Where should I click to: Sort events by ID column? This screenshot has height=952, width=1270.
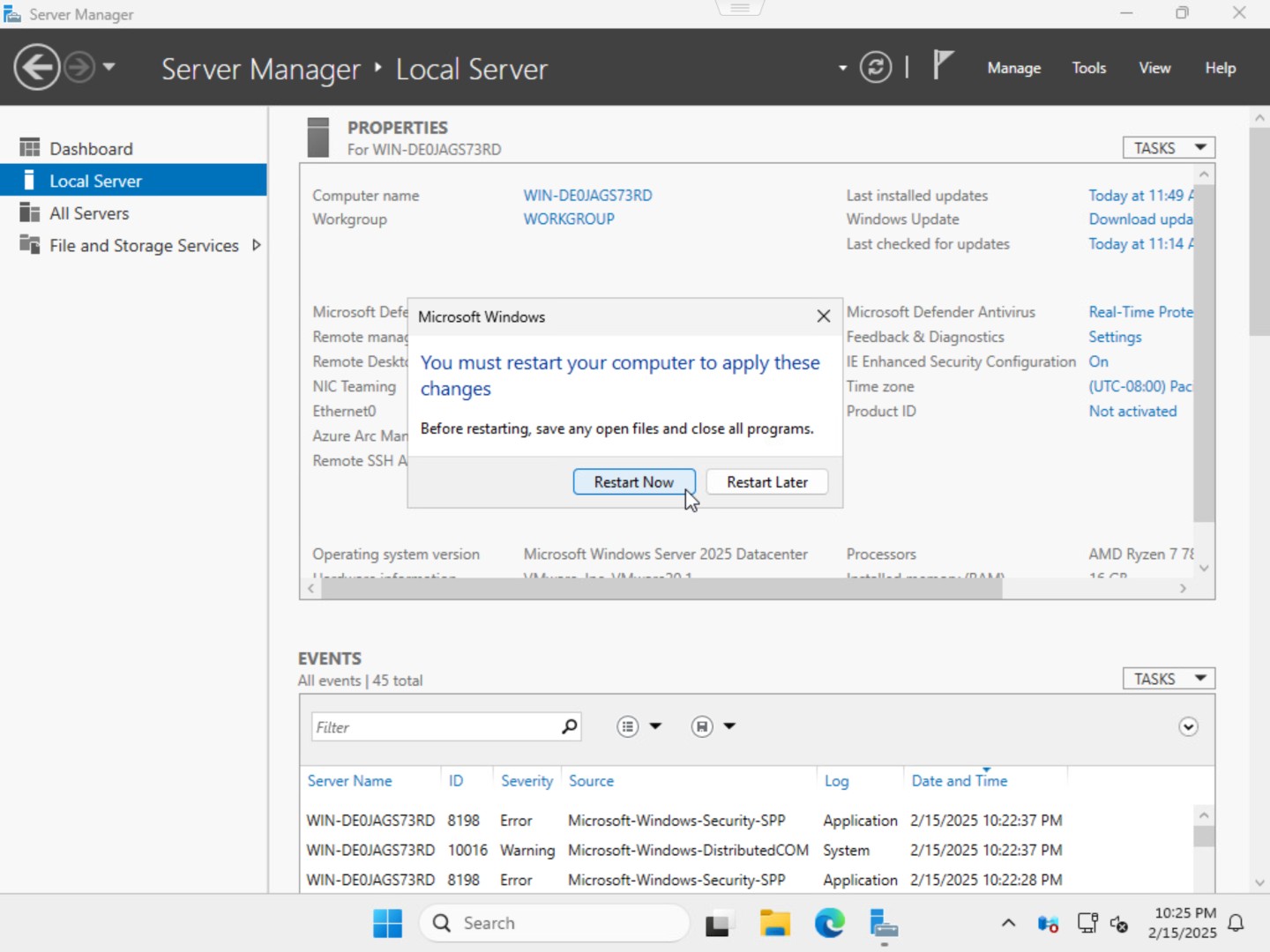tap(455, 781)
